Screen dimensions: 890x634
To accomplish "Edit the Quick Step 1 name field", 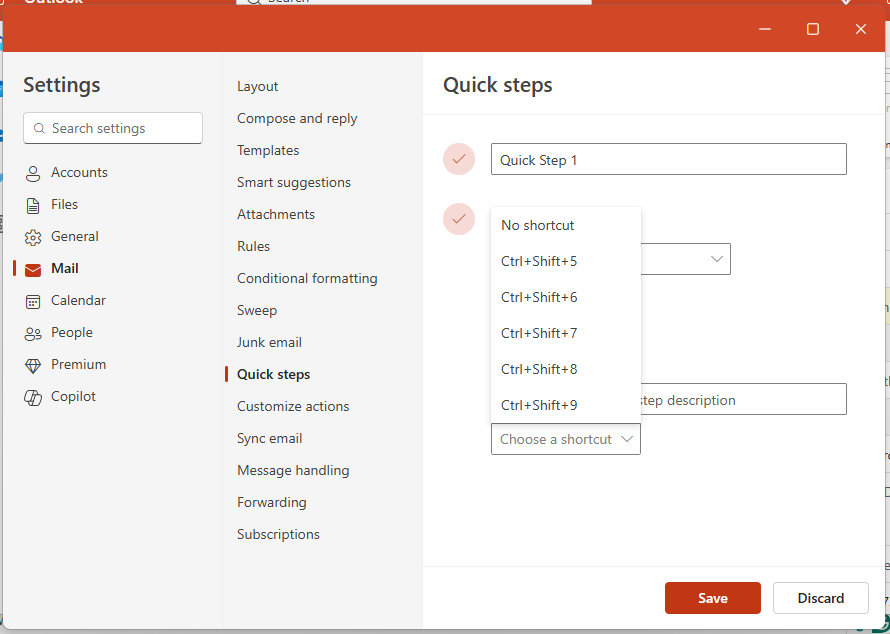I will click(669, 159).
